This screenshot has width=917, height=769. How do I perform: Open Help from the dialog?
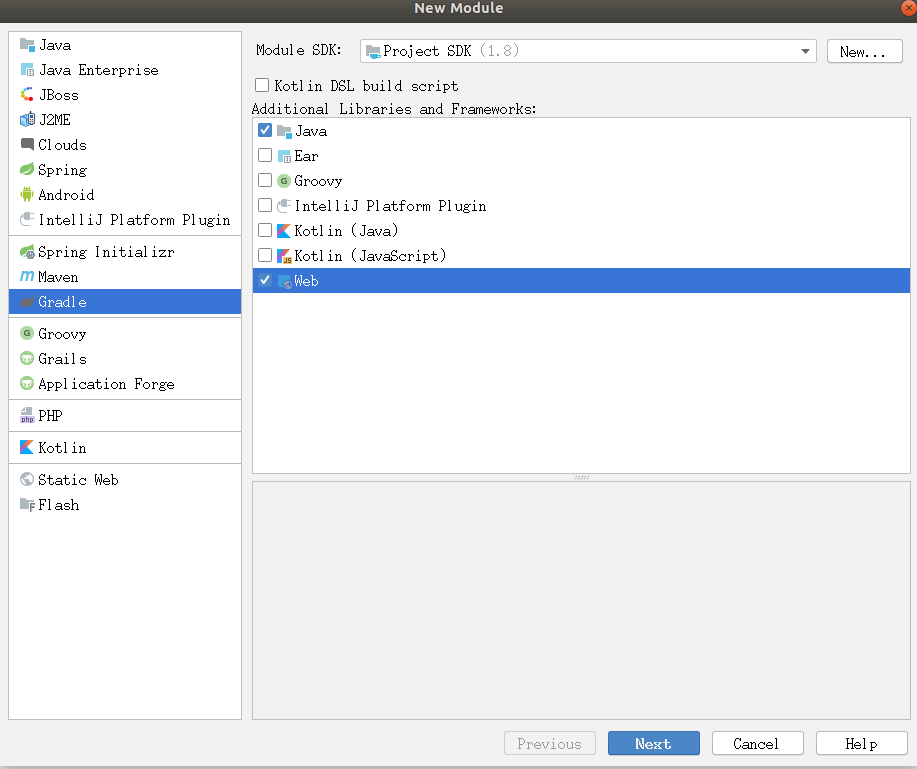point(861,743)
